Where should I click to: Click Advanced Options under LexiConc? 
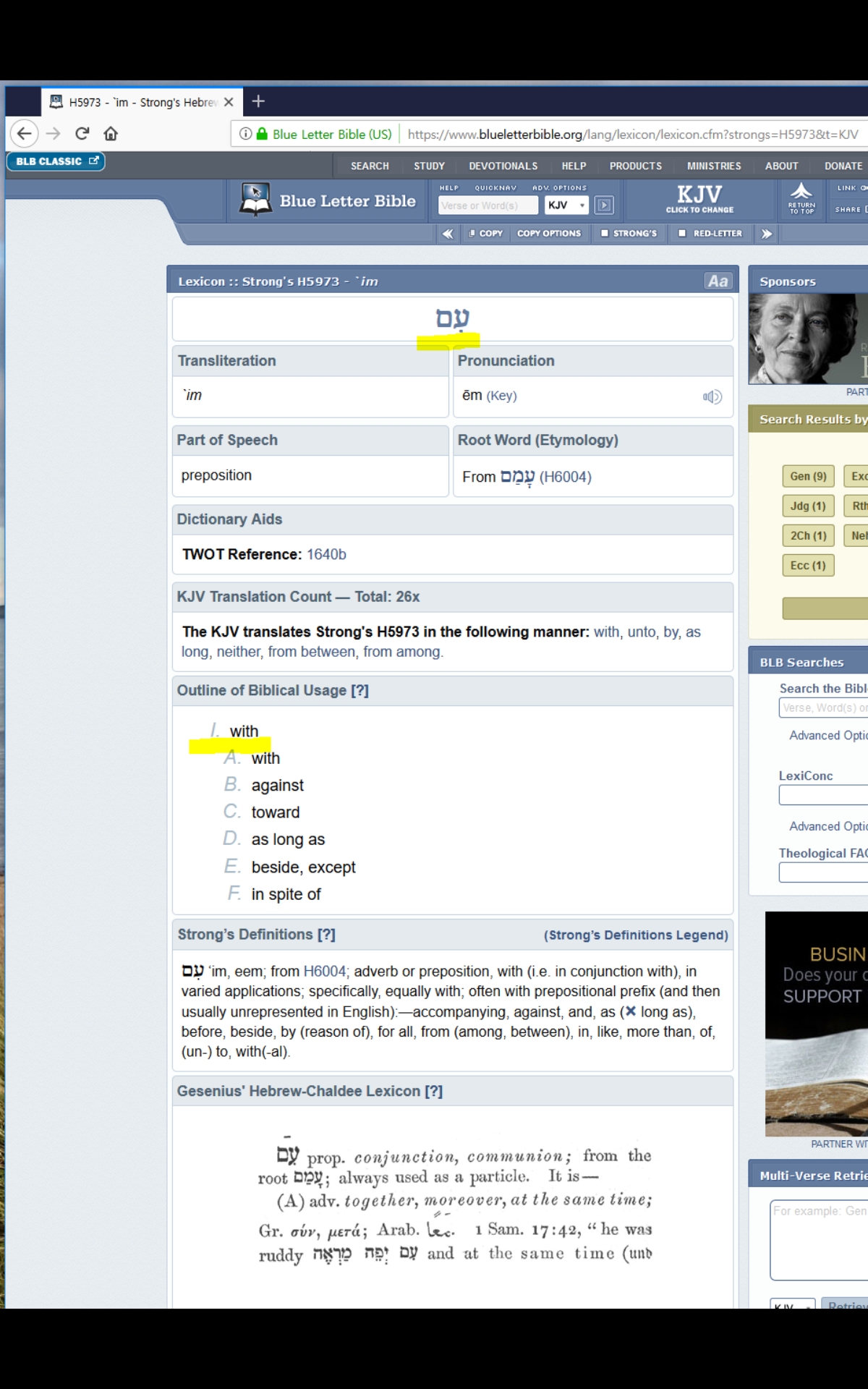point(828,826)
